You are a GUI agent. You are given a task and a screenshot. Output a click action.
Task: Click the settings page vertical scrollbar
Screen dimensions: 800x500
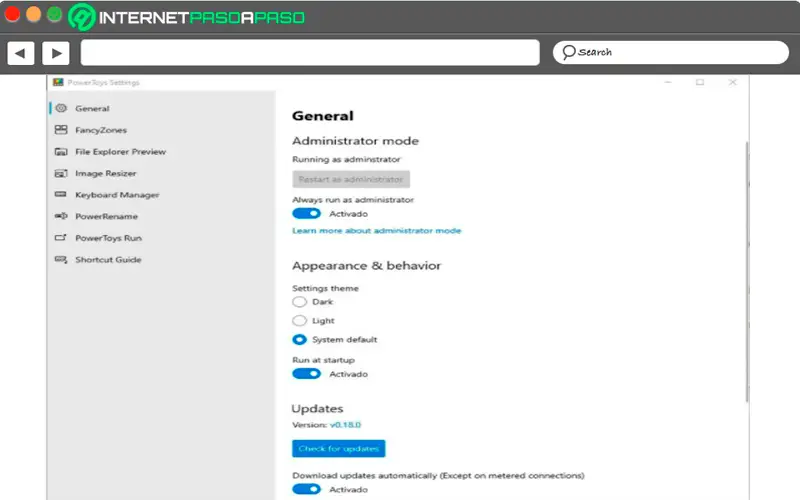[x=746, y=270]
